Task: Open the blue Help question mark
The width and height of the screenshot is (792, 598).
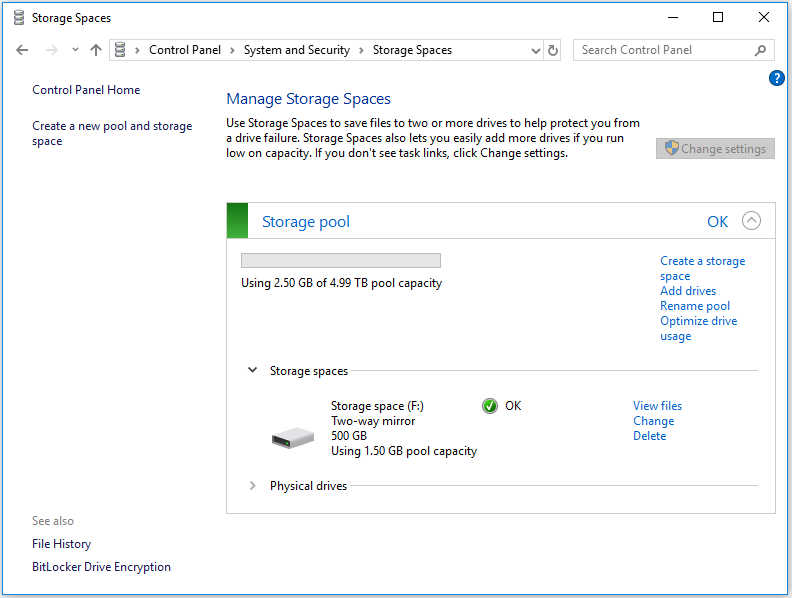Action: click(776, 78)
